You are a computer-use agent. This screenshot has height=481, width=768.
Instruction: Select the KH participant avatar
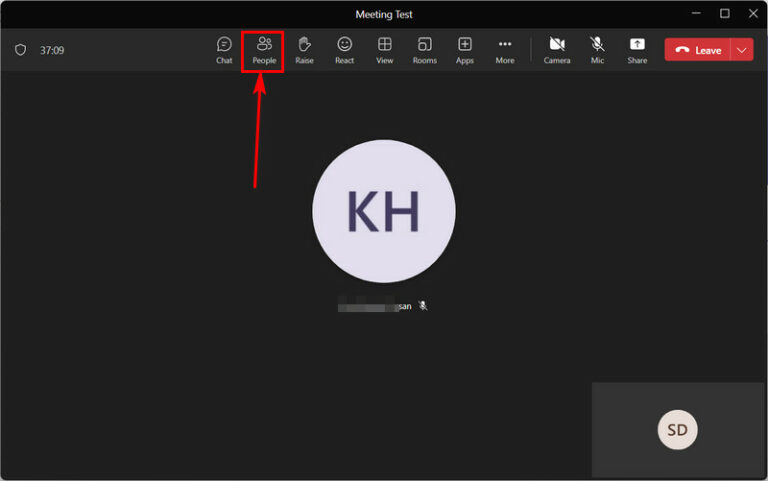384,211
